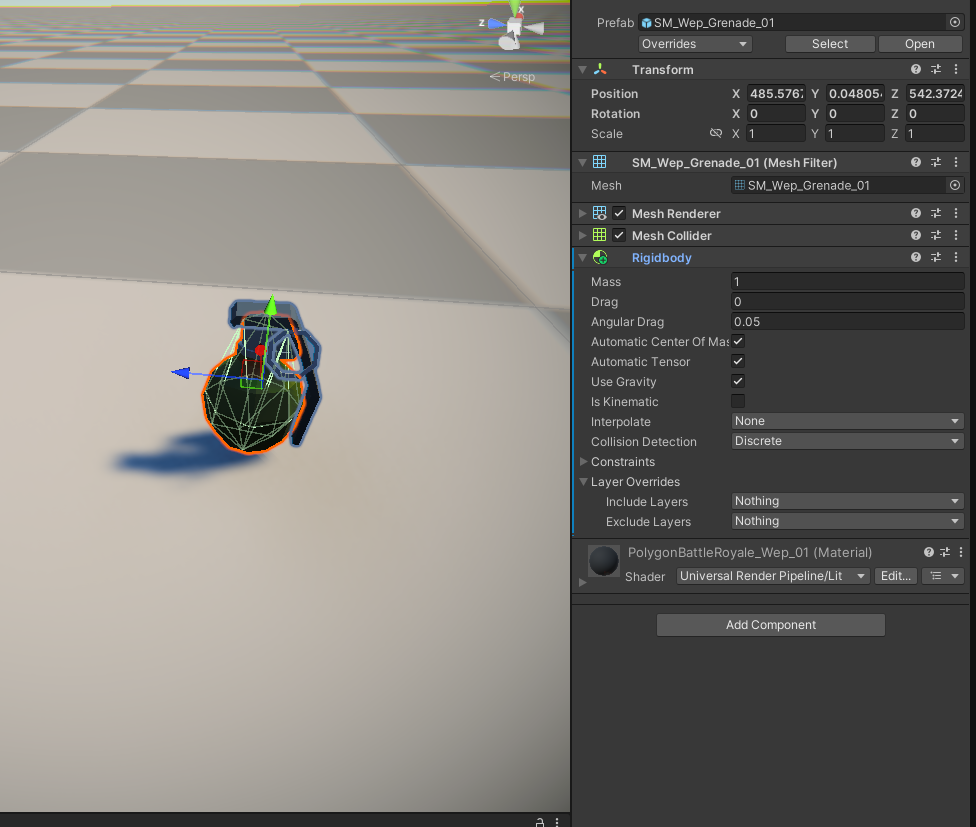Click the prefab Select button
Viewport: 976px width, 827px height.
(x=829, y=44)
